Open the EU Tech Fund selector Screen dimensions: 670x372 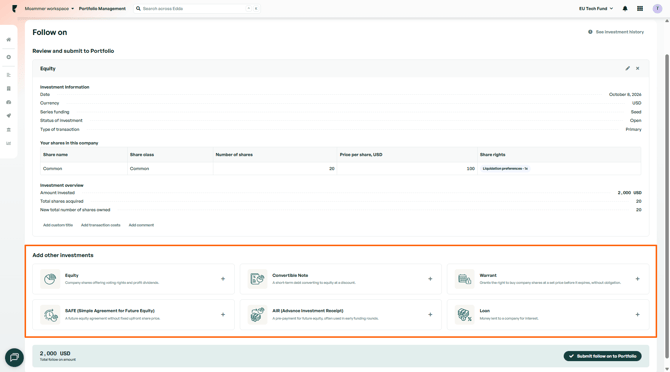(596, 9)
